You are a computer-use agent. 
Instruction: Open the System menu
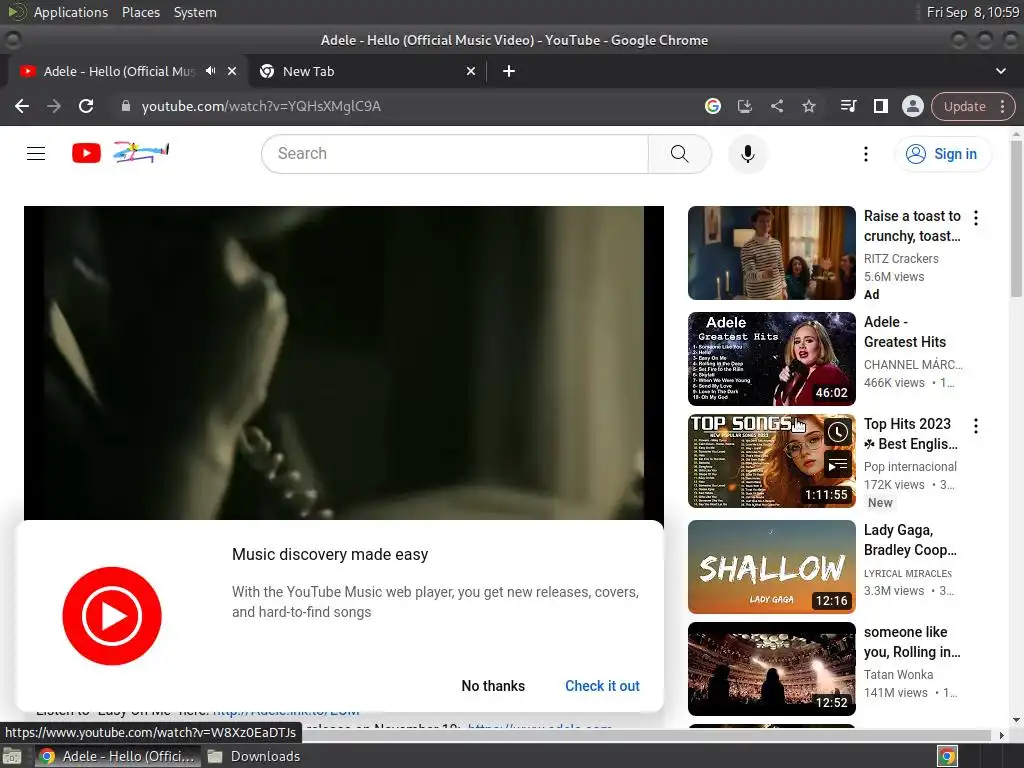[x=195, y=12]
